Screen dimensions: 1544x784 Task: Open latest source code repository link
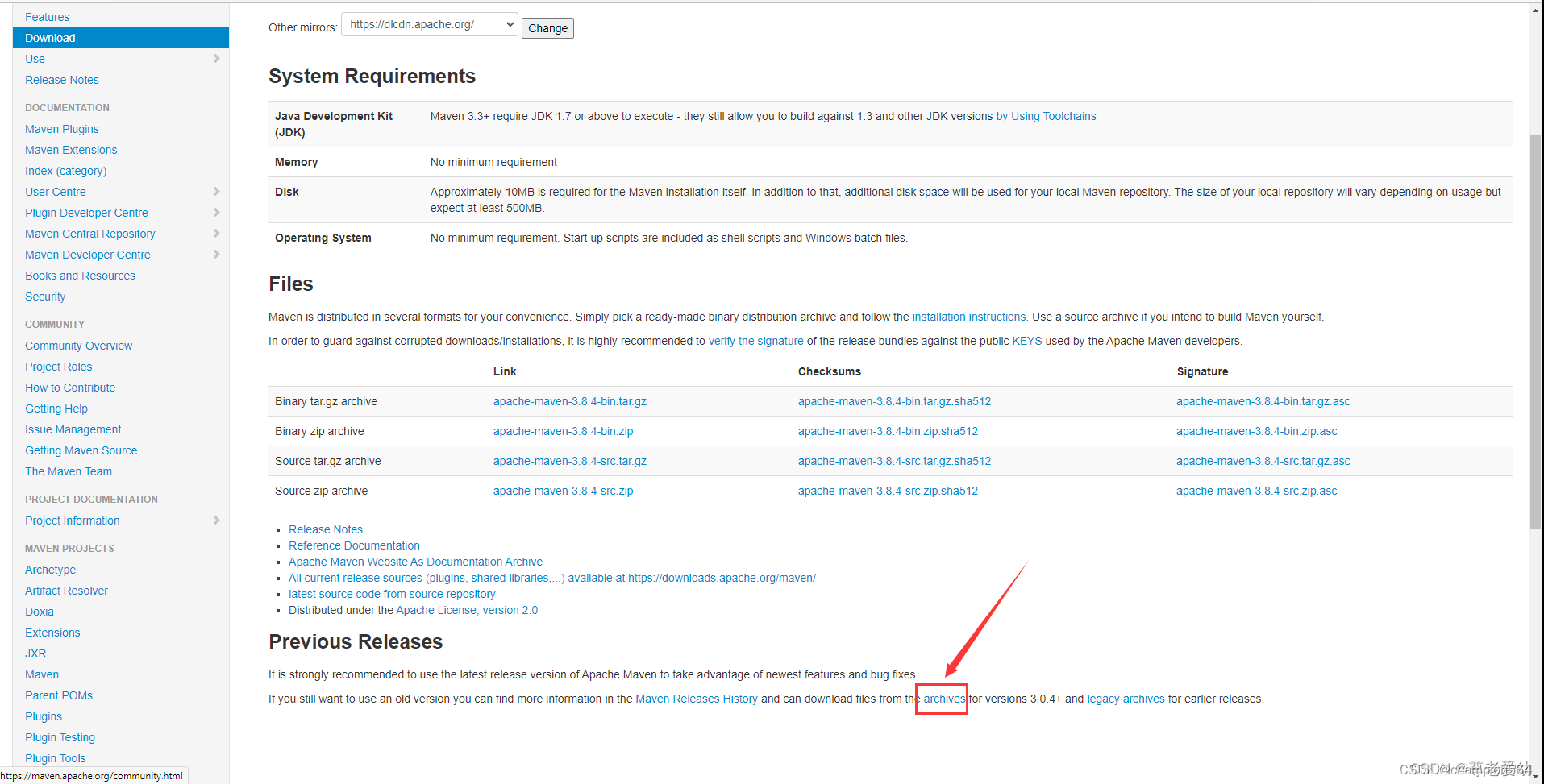392,594
